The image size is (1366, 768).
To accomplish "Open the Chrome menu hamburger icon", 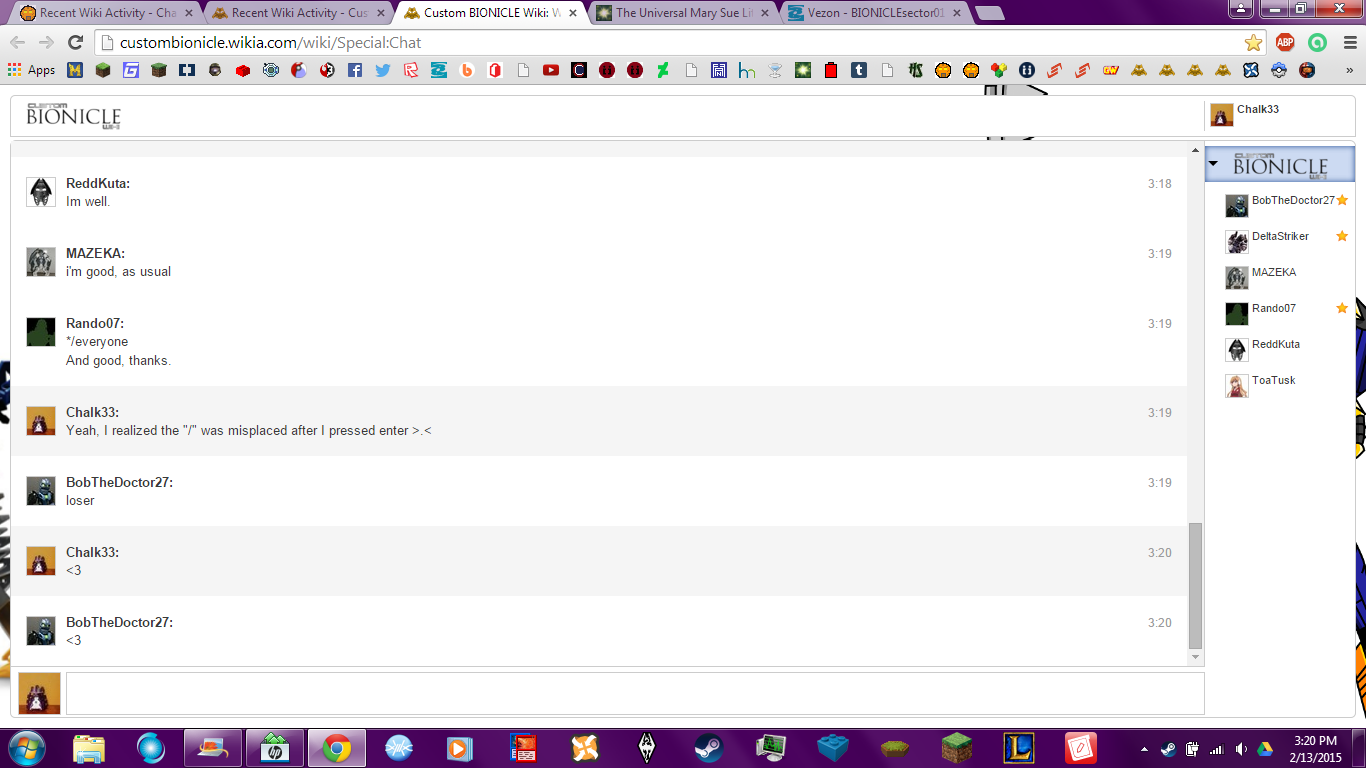I will (x=1350, y=42).
